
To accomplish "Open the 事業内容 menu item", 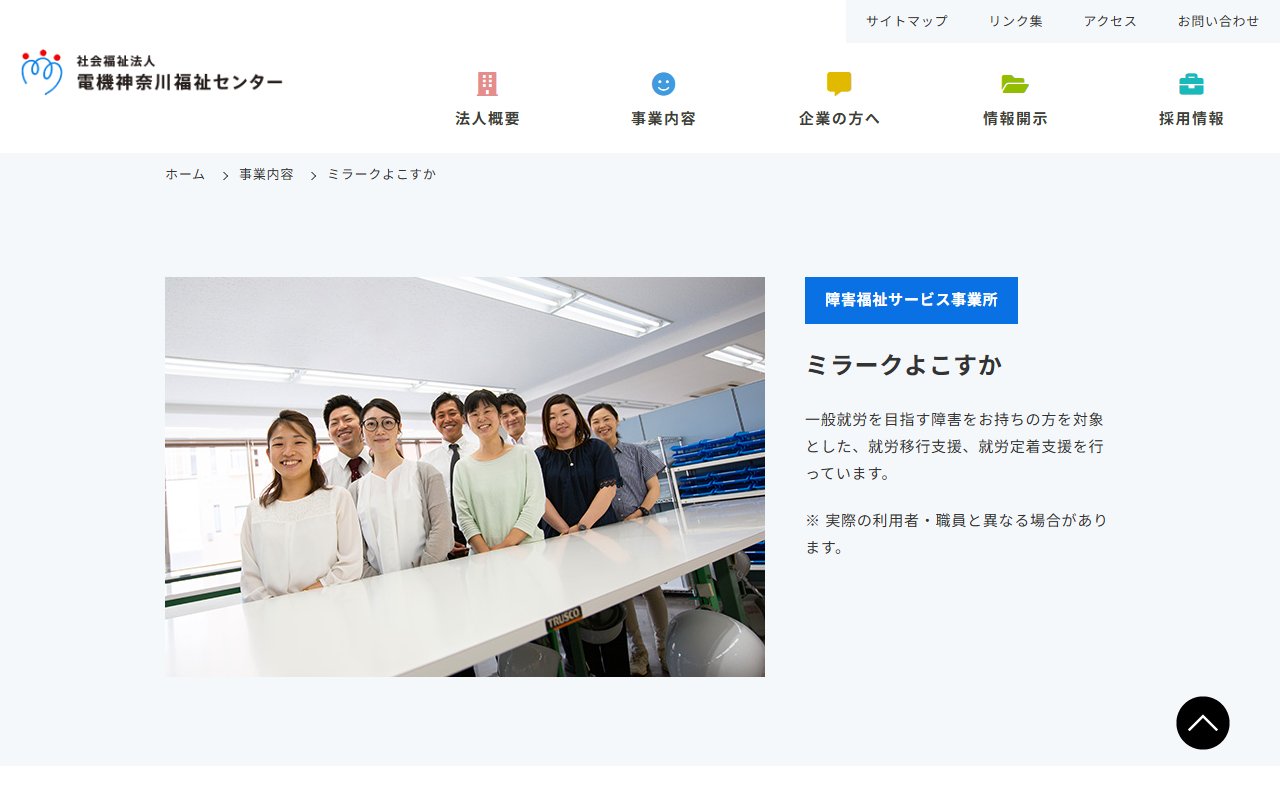I will pos(663,118).
